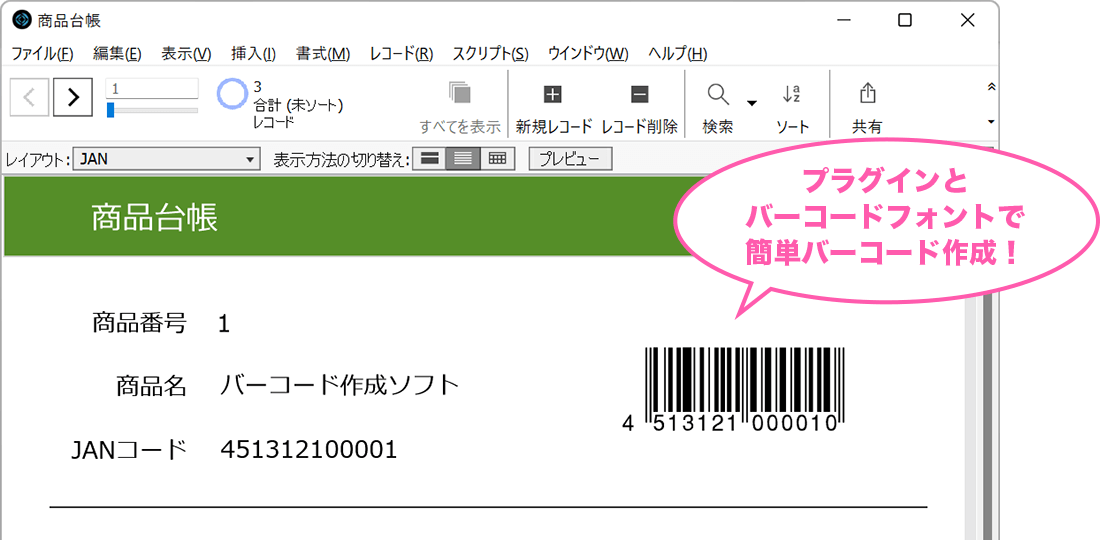1100x540 pixels.
Task: Open the レコード(R) menu
Action: pyautogui.click(x=401, y=54)
